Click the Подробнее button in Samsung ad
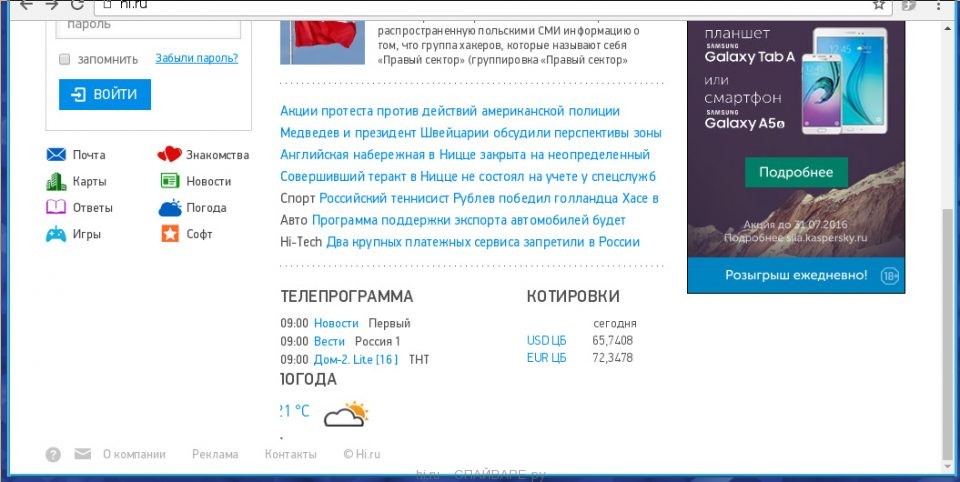 tap(796, 172)
